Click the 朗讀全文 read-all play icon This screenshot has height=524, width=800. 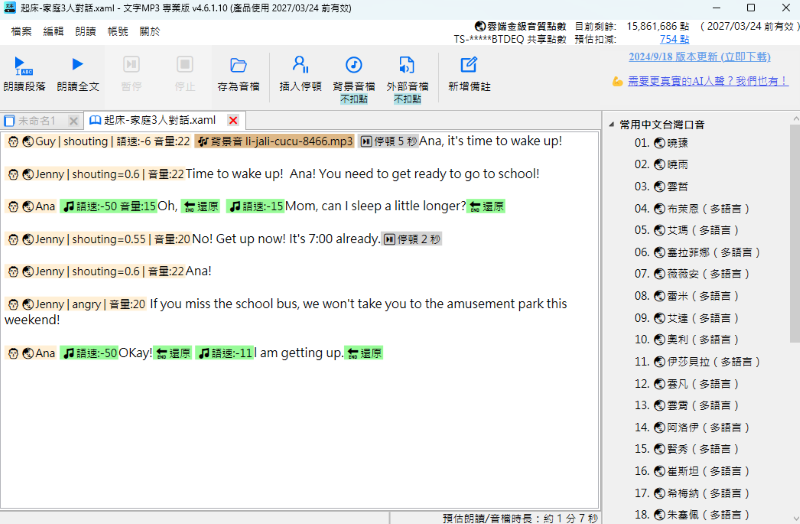pos(77,66)
